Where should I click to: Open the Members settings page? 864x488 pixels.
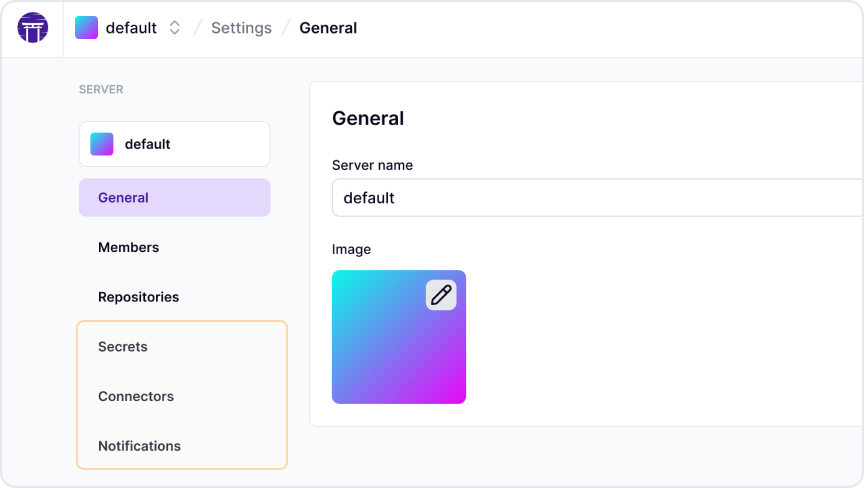tap(128, 247)
